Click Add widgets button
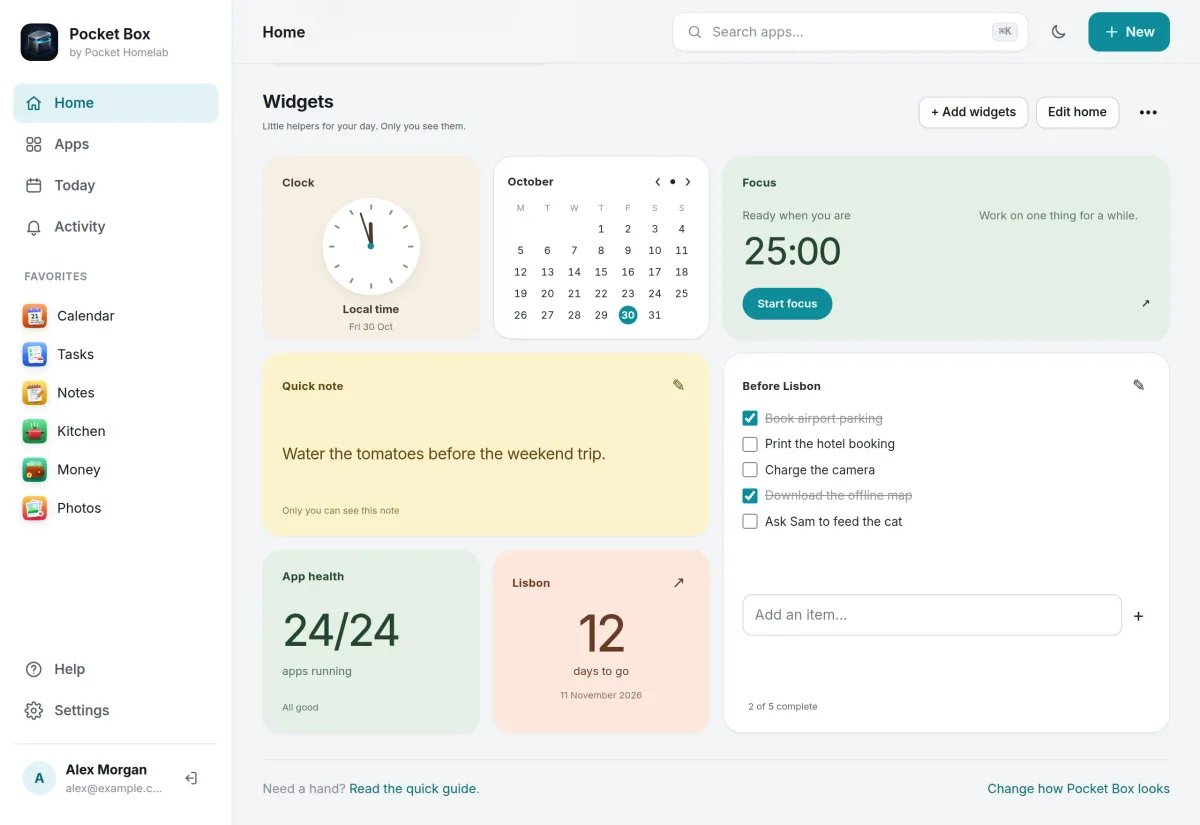The height and width of the screenshot is (825, 1200). tap(973, 112)
